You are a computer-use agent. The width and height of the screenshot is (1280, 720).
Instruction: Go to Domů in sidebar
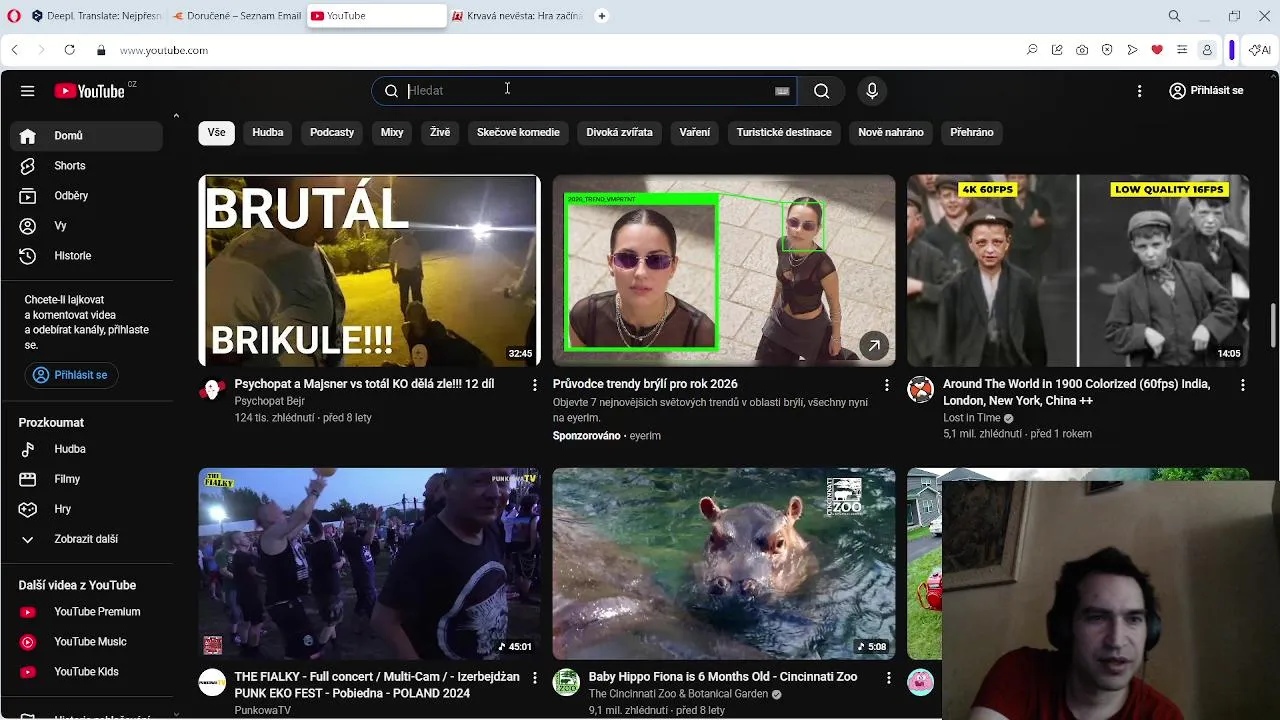point(86,136)
